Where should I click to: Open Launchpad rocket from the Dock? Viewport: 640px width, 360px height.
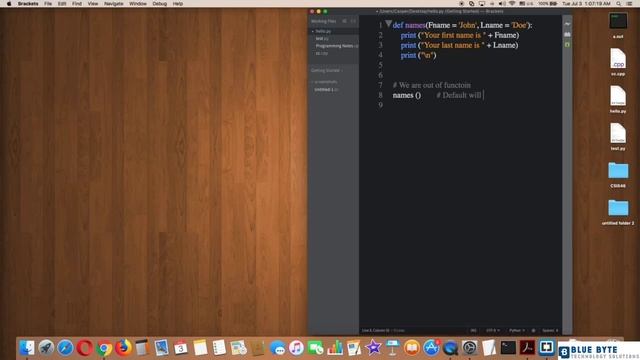(x=46, y=348)
